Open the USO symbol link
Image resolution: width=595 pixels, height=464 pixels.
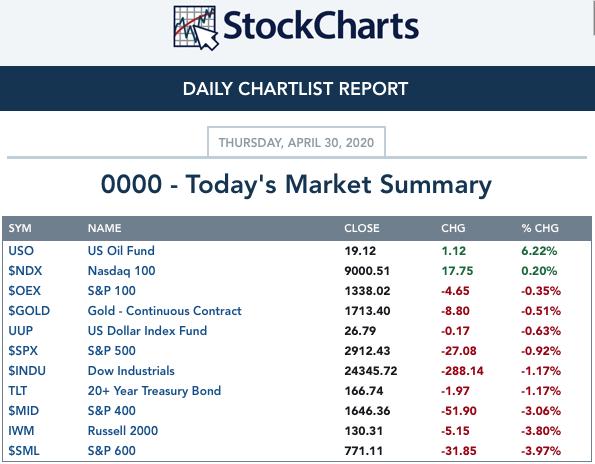pyautogui.click(x=21, y=251)
